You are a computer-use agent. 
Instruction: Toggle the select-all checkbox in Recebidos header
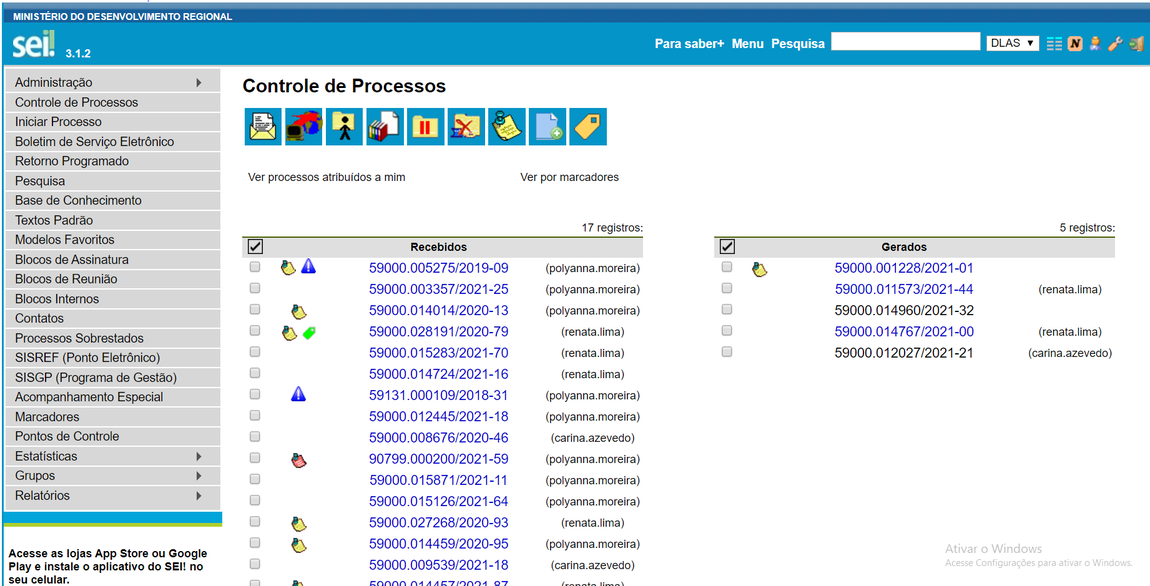coord(255,247)
